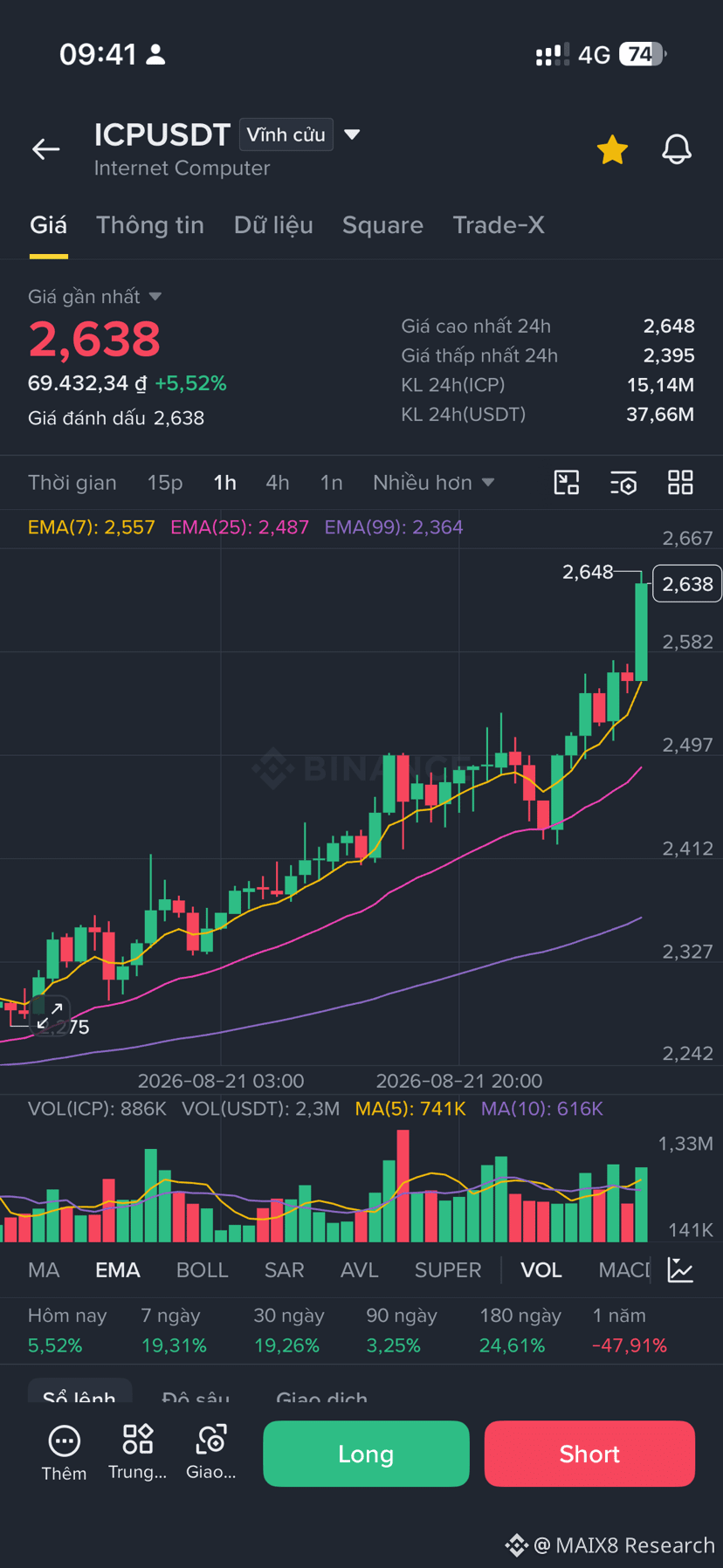Enable the SUPER indicator
This screenshot has width=723, height=1568.
tap(448, 1270)
